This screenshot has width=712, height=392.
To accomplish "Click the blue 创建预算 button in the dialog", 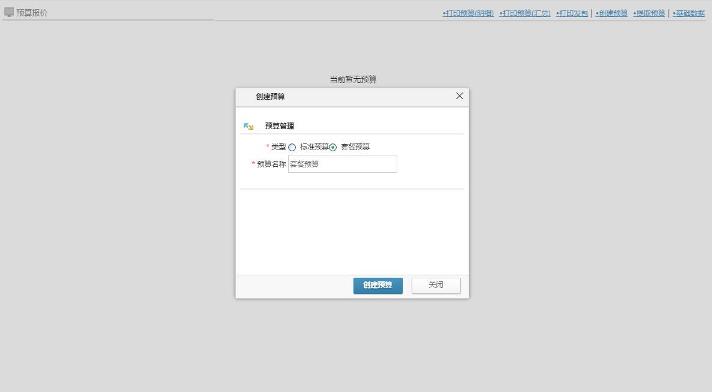I will coord(378,285).
